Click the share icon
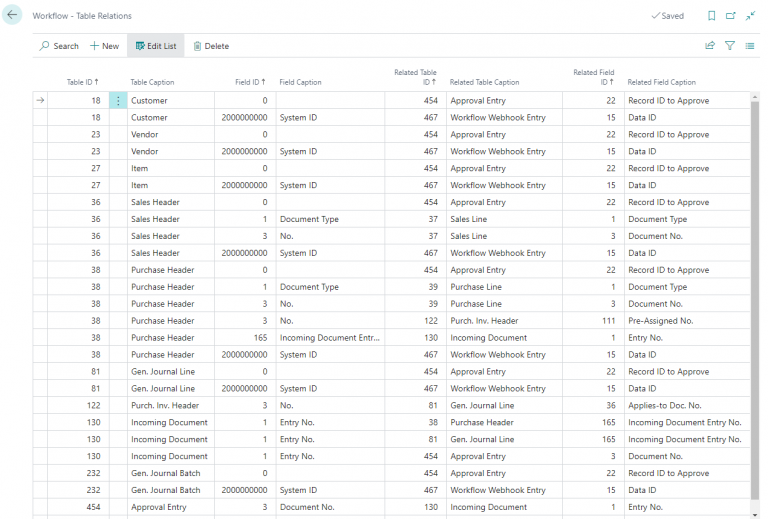Viewport: 768px width, 519px height. click(x=710, y=46)
